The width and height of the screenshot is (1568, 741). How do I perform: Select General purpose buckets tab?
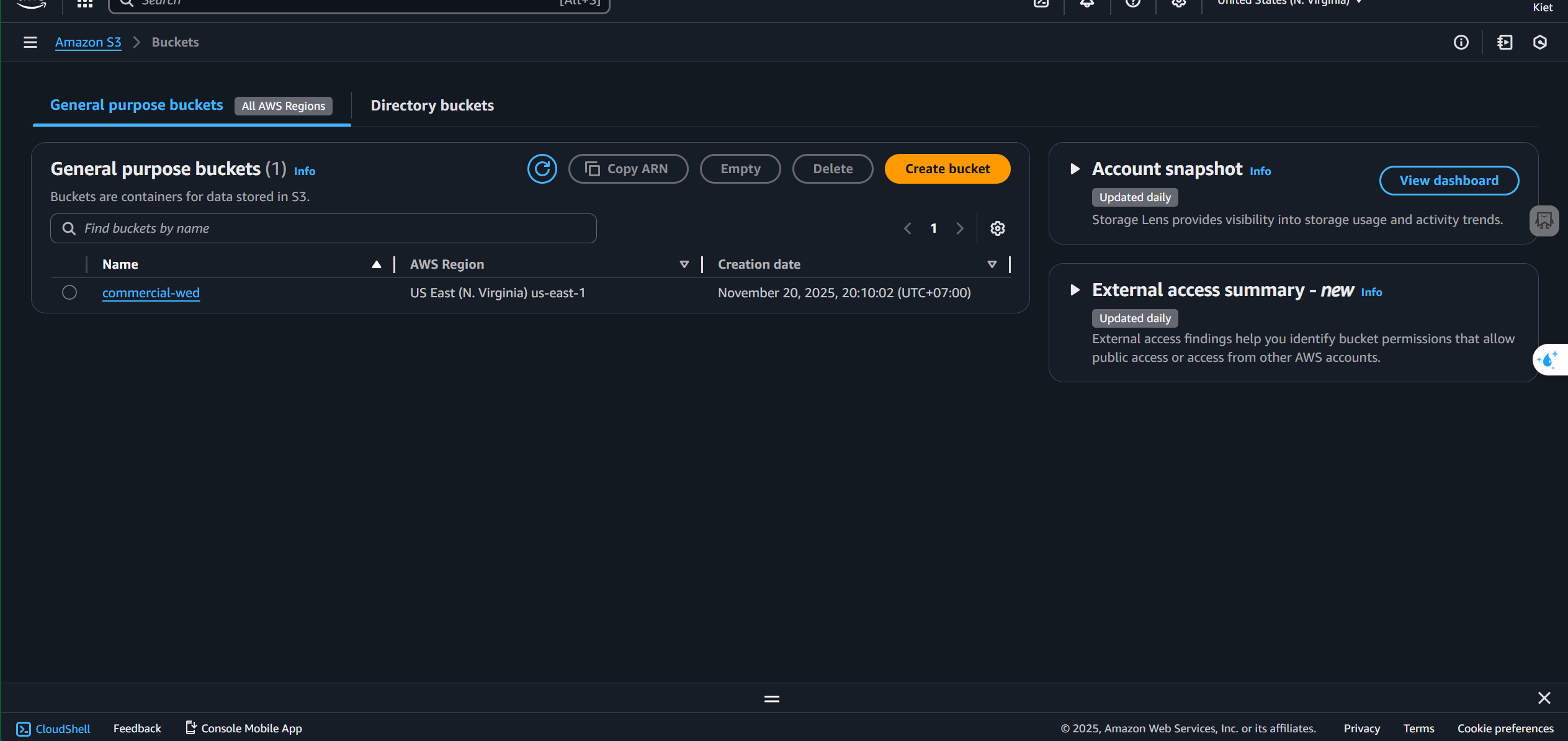pos(137,105)
